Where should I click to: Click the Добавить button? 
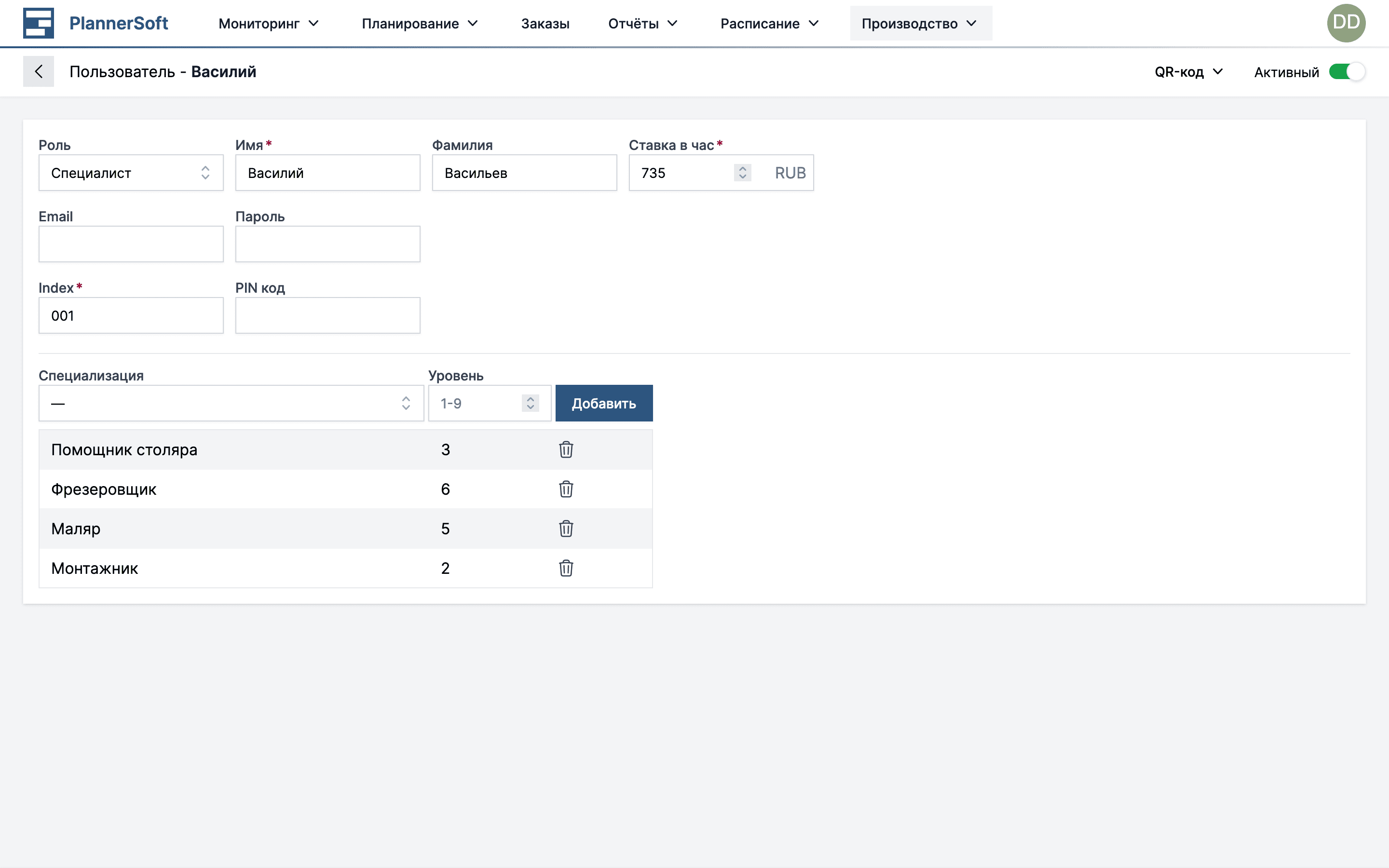click(x=603, y=404)
